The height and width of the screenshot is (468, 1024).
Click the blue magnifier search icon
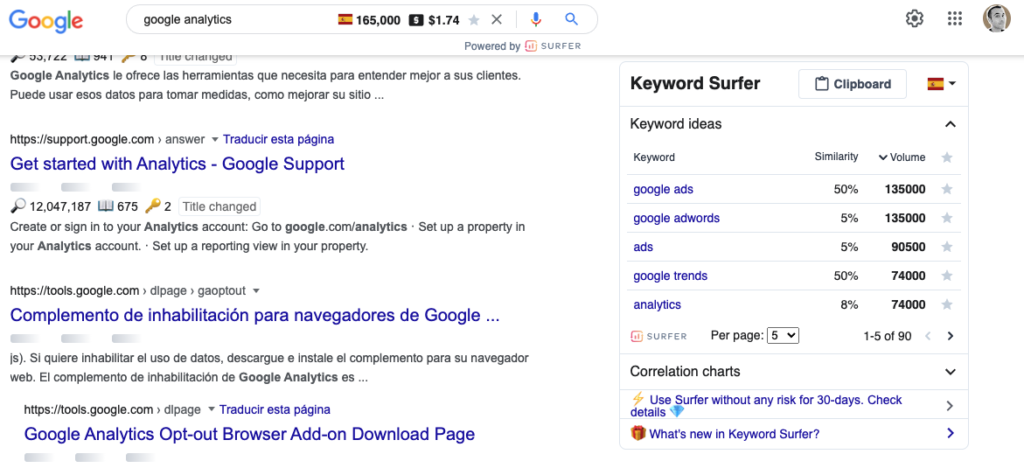[x=571, y=20]
